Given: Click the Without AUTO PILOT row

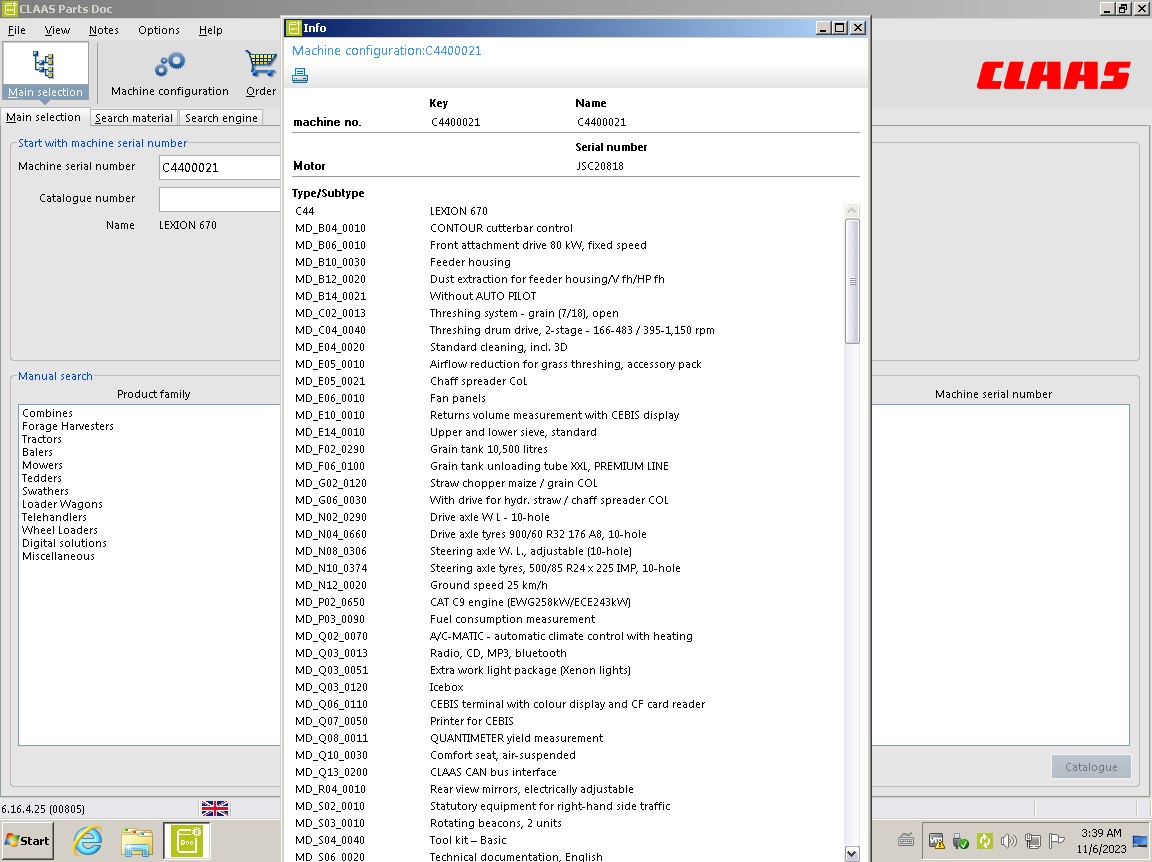Looking at the screenshot, I should (568, 296).
